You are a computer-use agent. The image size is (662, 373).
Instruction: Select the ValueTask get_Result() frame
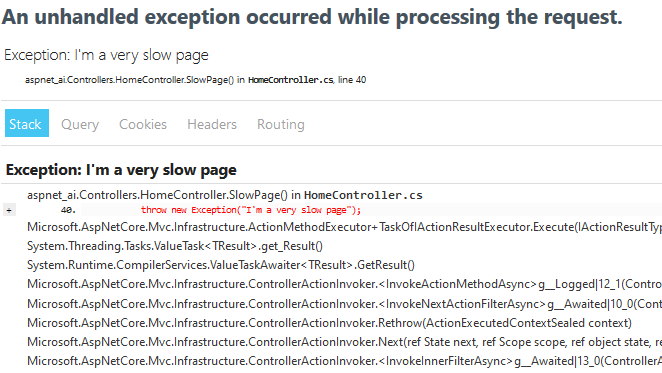click(175, 246)
